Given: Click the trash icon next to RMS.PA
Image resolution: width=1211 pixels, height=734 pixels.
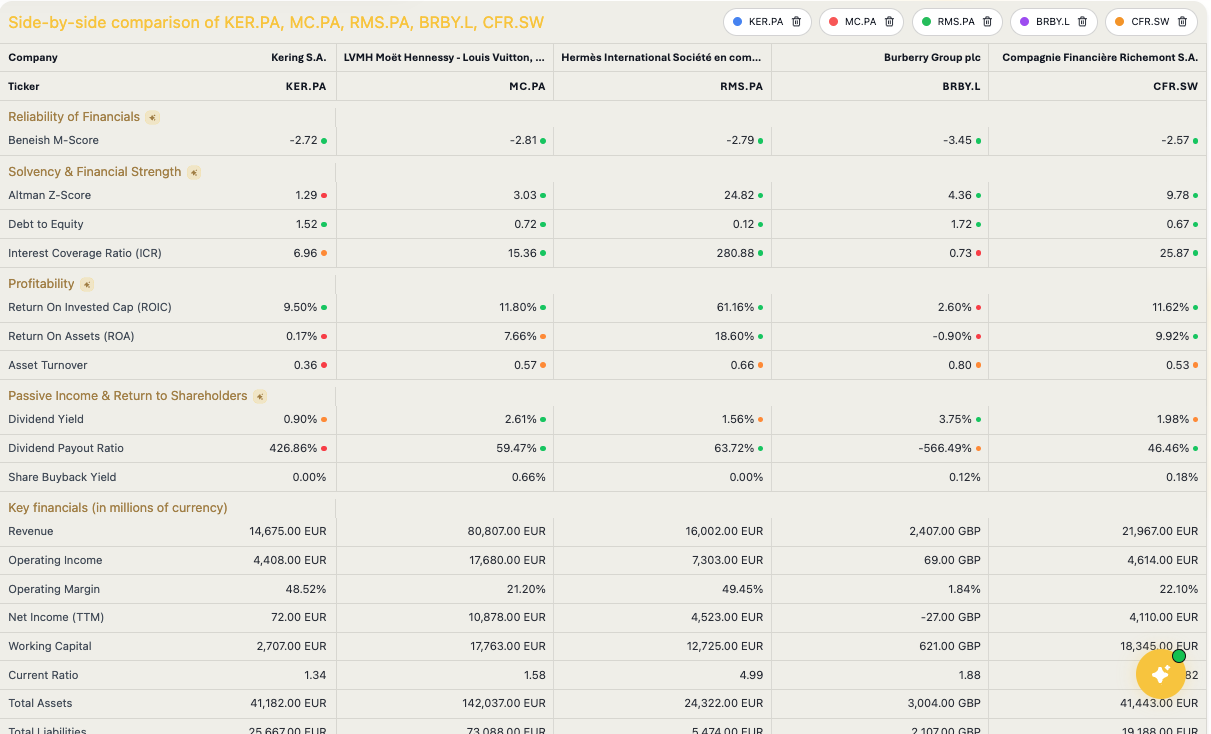Looking at the screenshot, I should (x=987, y=21).
